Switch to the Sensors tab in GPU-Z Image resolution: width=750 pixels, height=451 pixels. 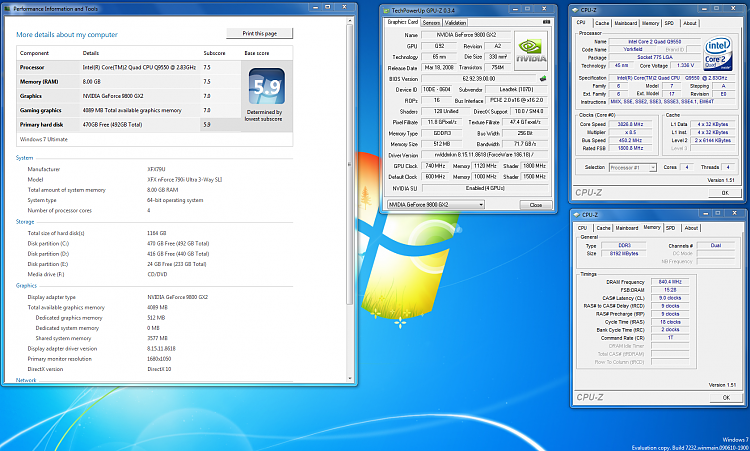[x=431, y=22]
